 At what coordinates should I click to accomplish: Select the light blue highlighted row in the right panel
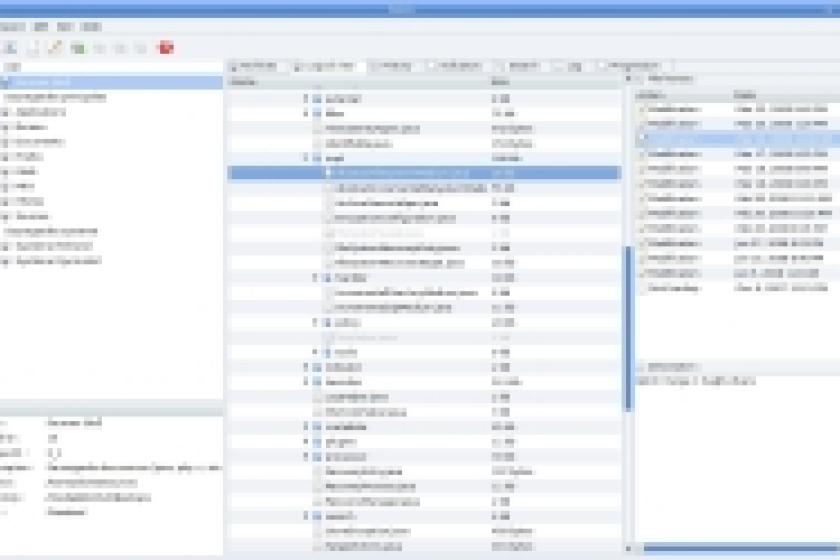pos(738,139)
